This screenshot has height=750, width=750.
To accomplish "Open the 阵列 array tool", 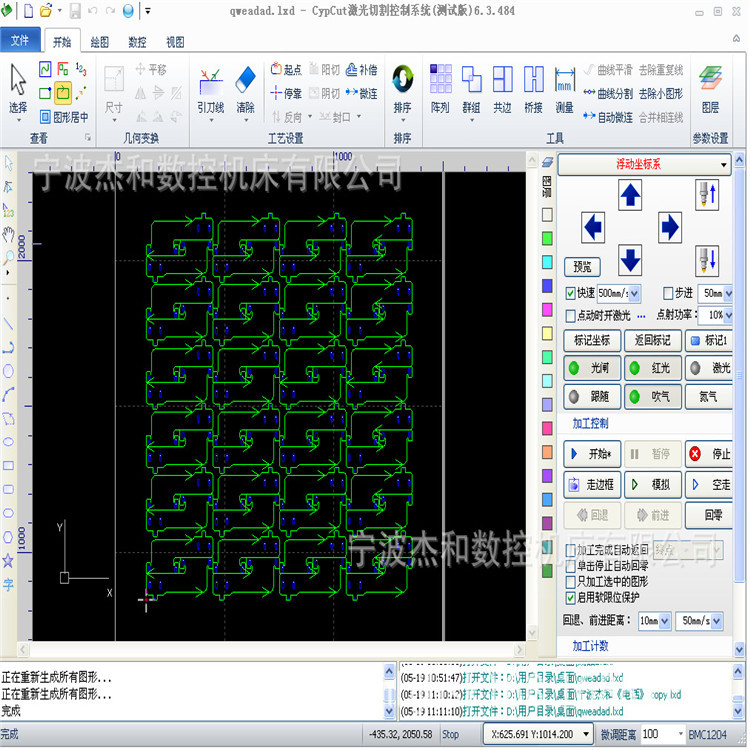I will click(x=440, y=88).
